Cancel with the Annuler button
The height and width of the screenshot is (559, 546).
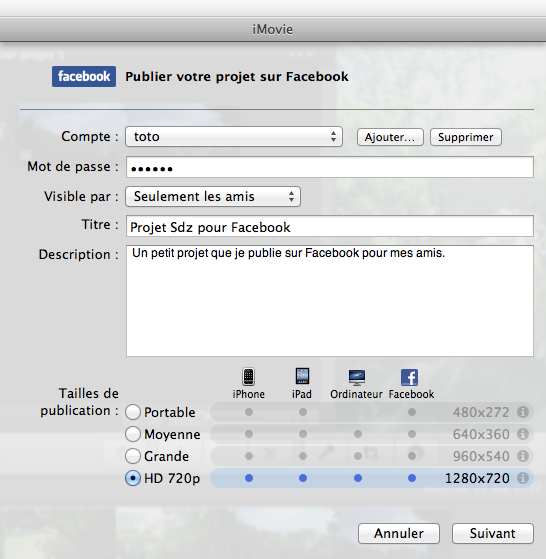click(x=399, y=533)
